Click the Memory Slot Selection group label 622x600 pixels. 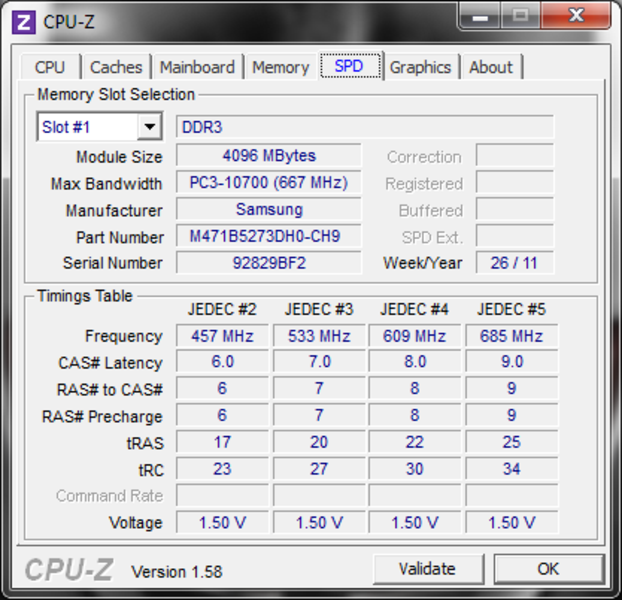click(x=116, y=94)
